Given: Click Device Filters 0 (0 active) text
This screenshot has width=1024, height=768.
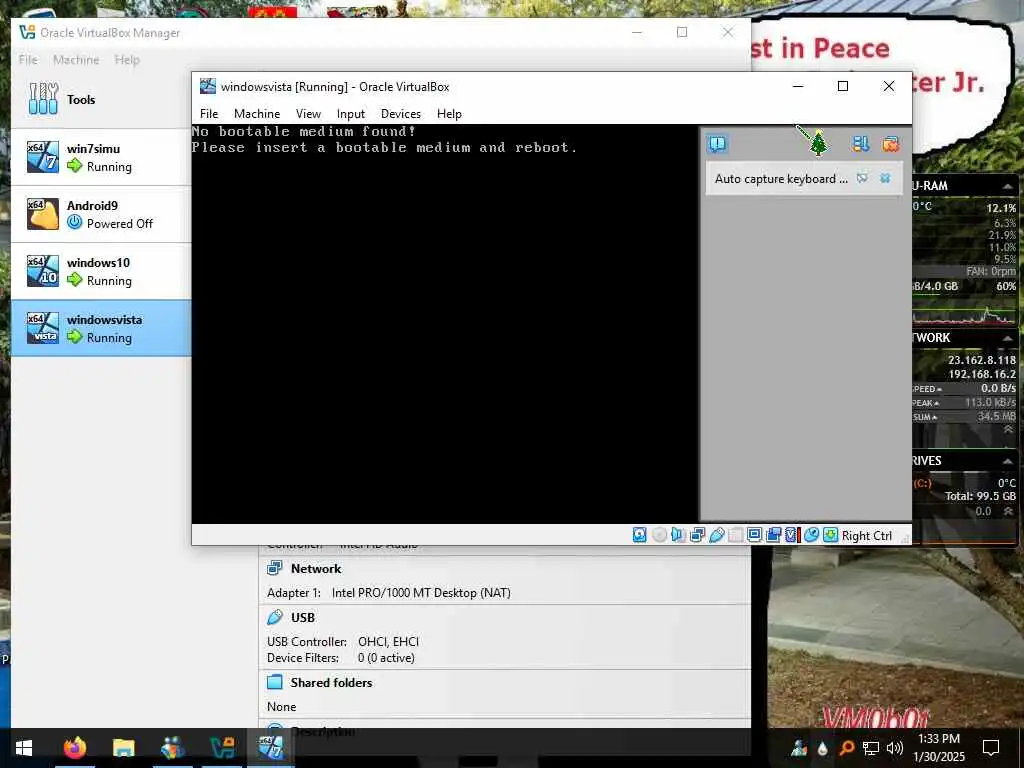Looking at the screenshot, I should point(340,658).
